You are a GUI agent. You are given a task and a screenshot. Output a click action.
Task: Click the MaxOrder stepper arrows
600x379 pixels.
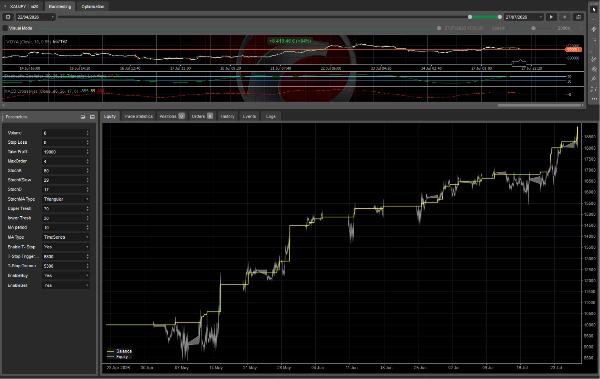(x=88, y=161)
